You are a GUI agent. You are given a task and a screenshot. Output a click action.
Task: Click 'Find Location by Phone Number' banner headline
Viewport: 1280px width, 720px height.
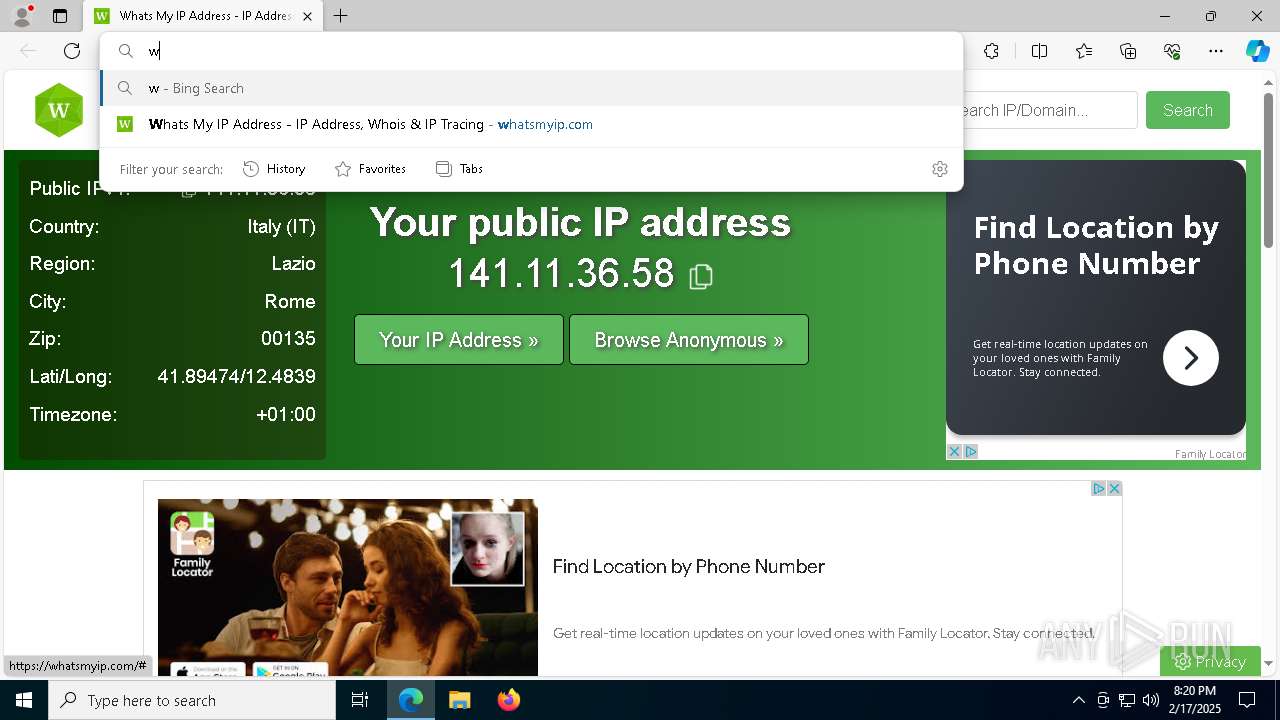689,566
